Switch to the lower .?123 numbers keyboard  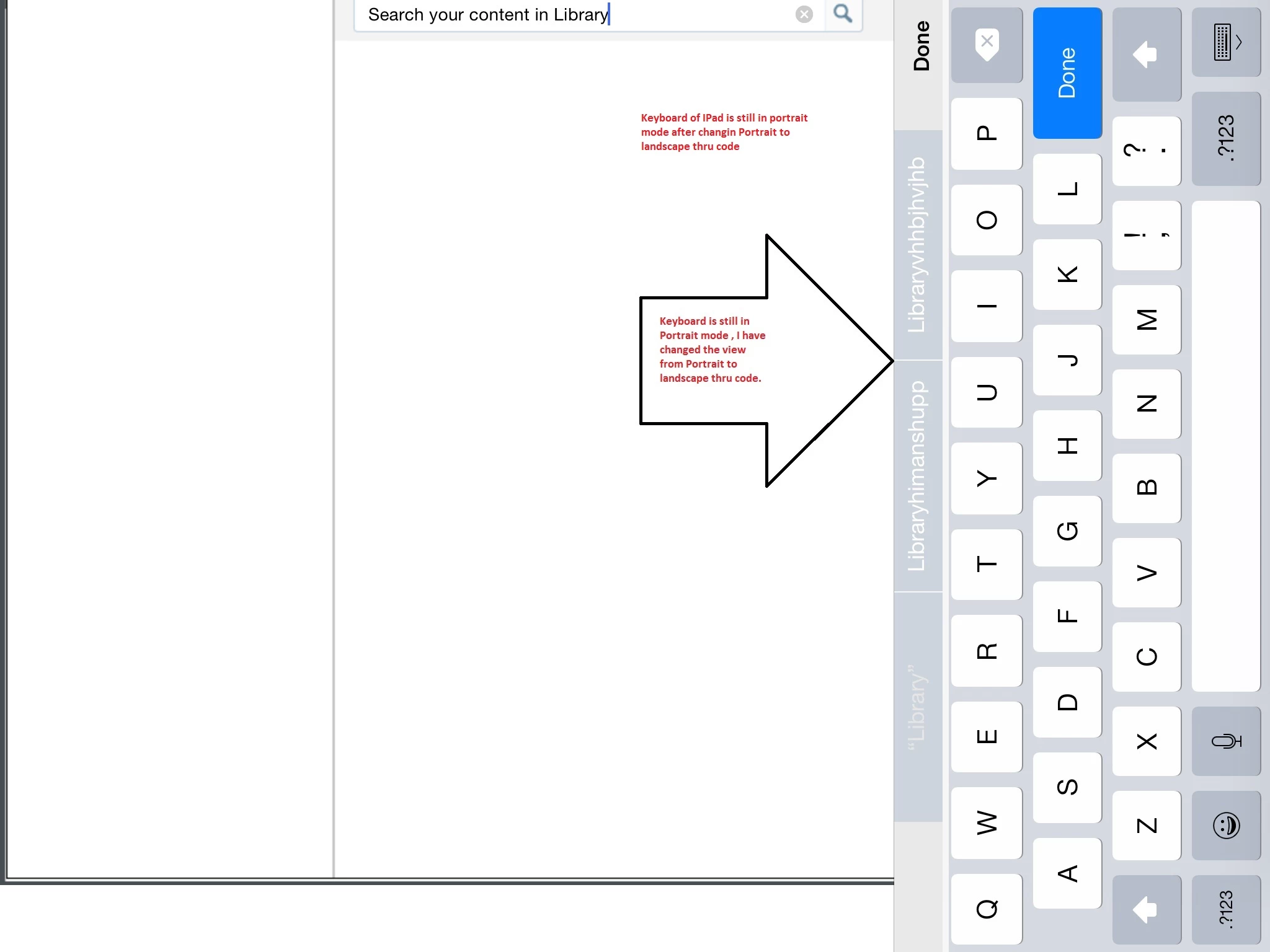click(x=1226, y=909)
